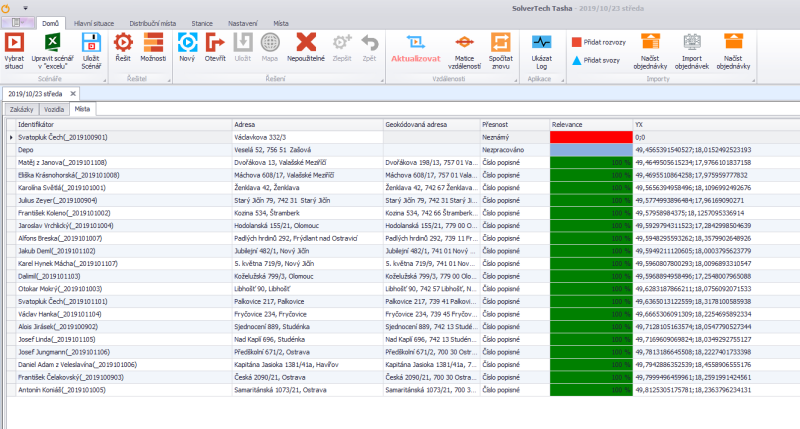Screen dimensions: 800x429
Task: Switch to the Vozidla sub-tab
Action: (x=54, y=109)
